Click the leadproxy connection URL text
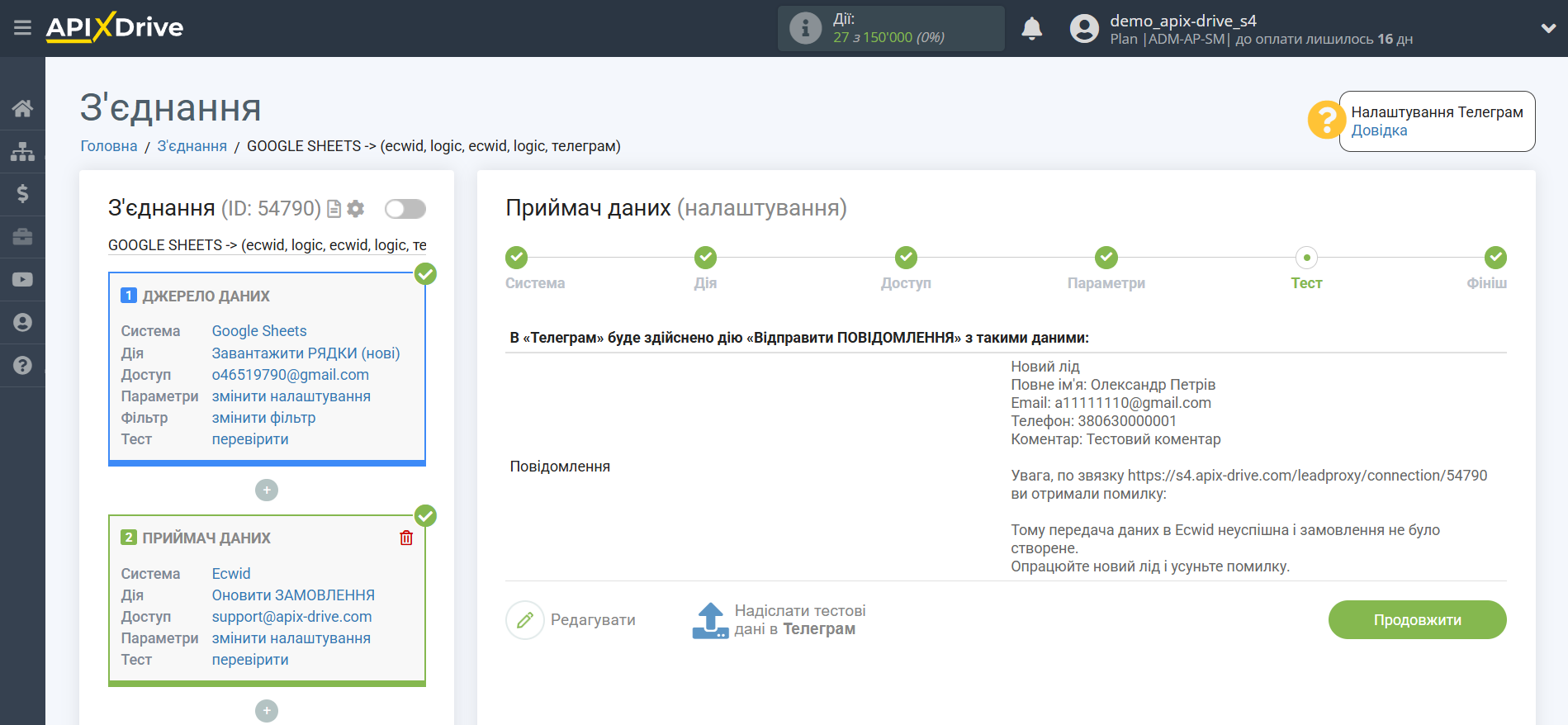 click(1307, 476)
